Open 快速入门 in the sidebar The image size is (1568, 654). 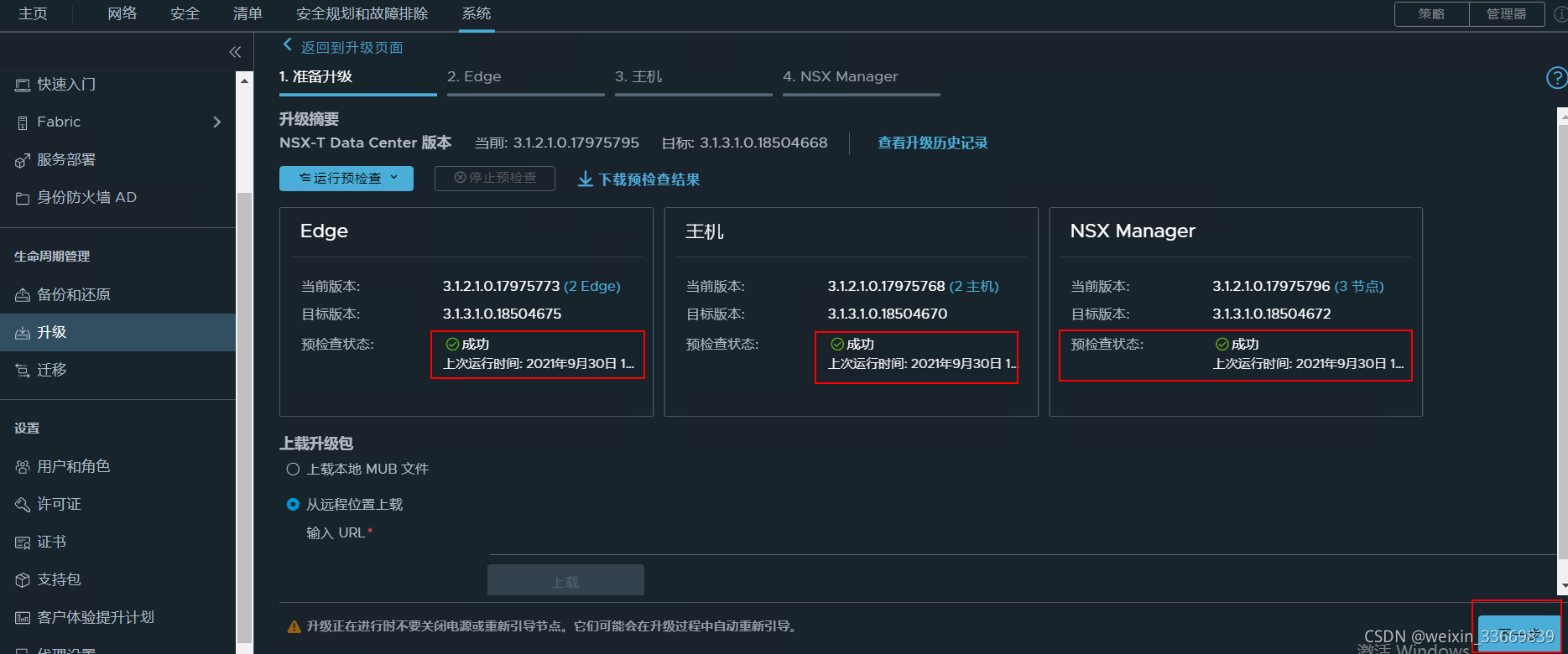[x=66, y=85]
